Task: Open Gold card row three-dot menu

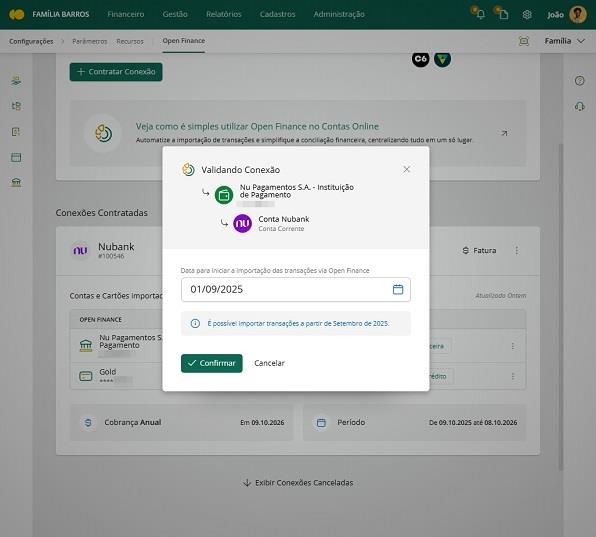Action: click(513, 376)
